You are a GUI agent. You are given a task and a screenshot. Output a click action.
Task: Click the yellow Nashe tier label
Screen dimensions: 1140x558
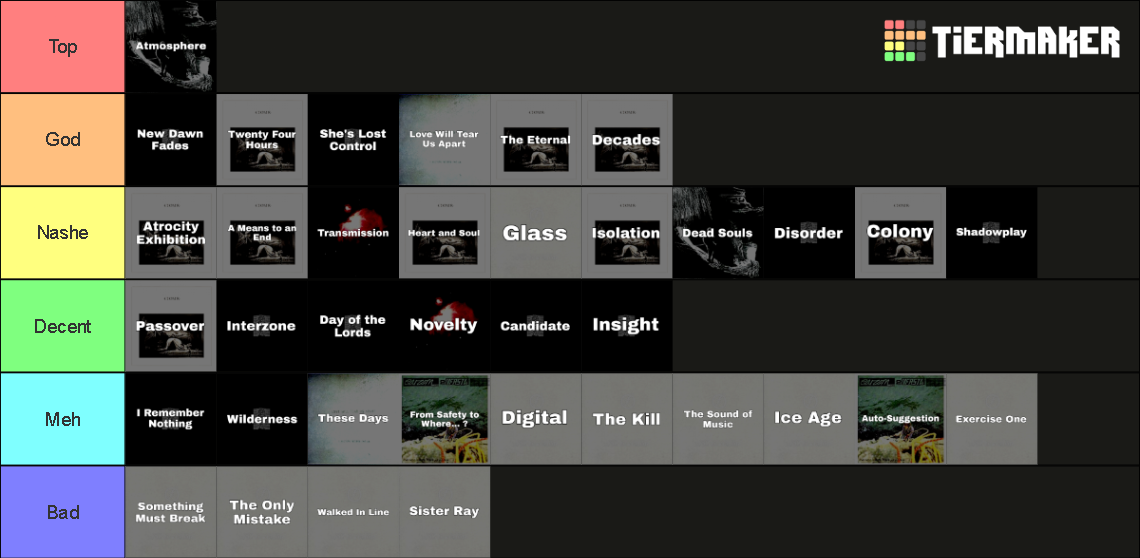click(x=63, y=233)
